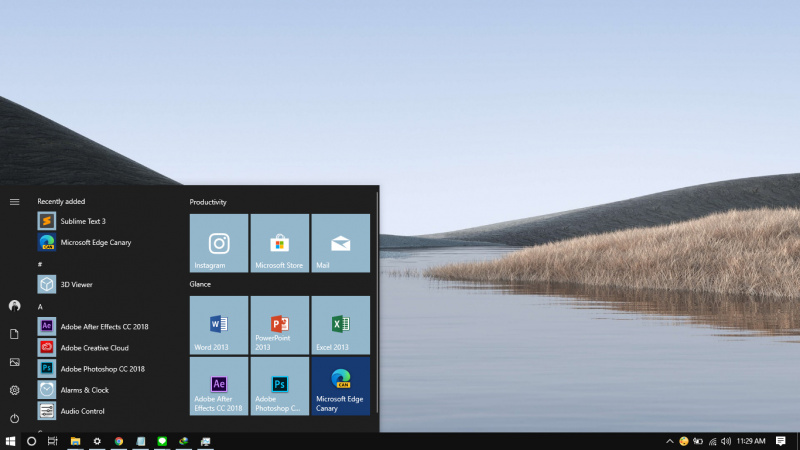The width and height of the screenshot is (800, 450).
Task: Open the Action Center notifications icon
Action: tap(781, 441)
